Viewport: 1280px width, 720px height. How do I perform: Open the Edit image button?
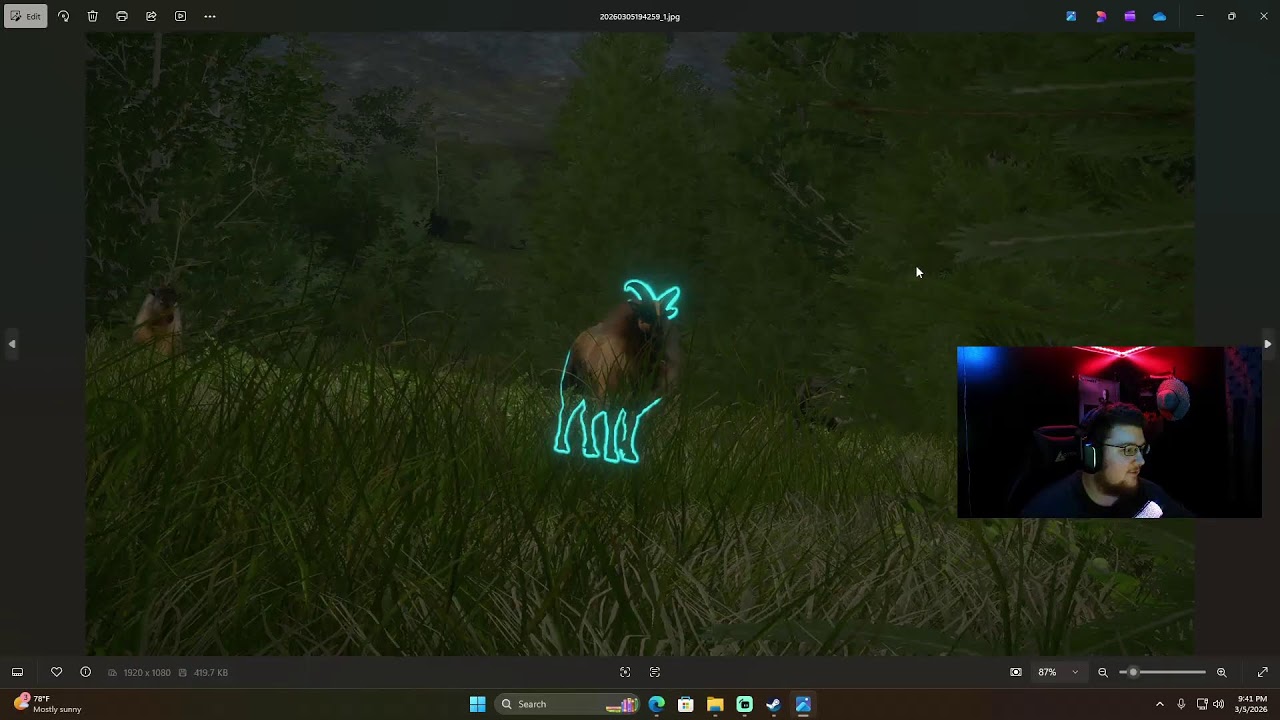tap(26, 16)
